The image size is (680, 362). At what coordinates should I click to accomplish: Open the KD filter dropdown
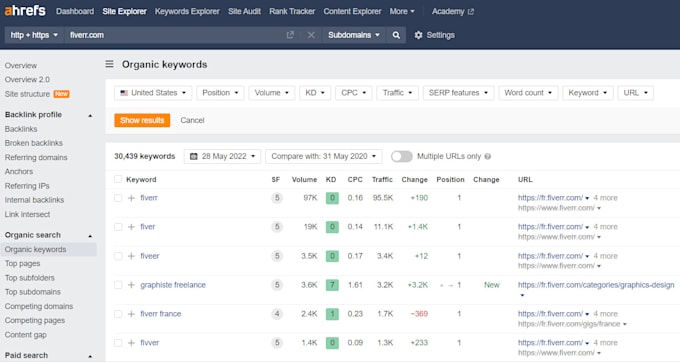pos(315,93)
